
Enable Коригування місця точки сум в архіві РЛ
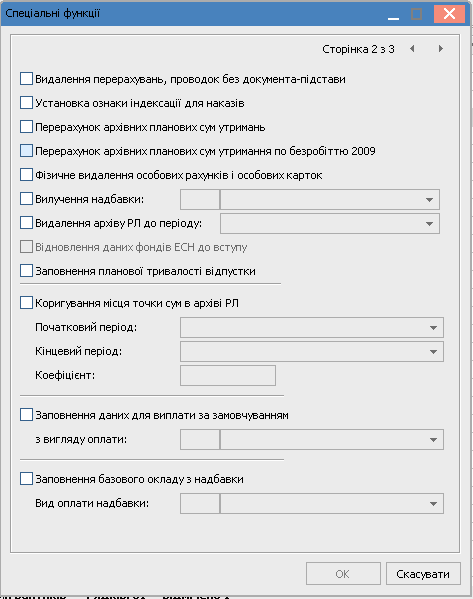tap(26, 303)
